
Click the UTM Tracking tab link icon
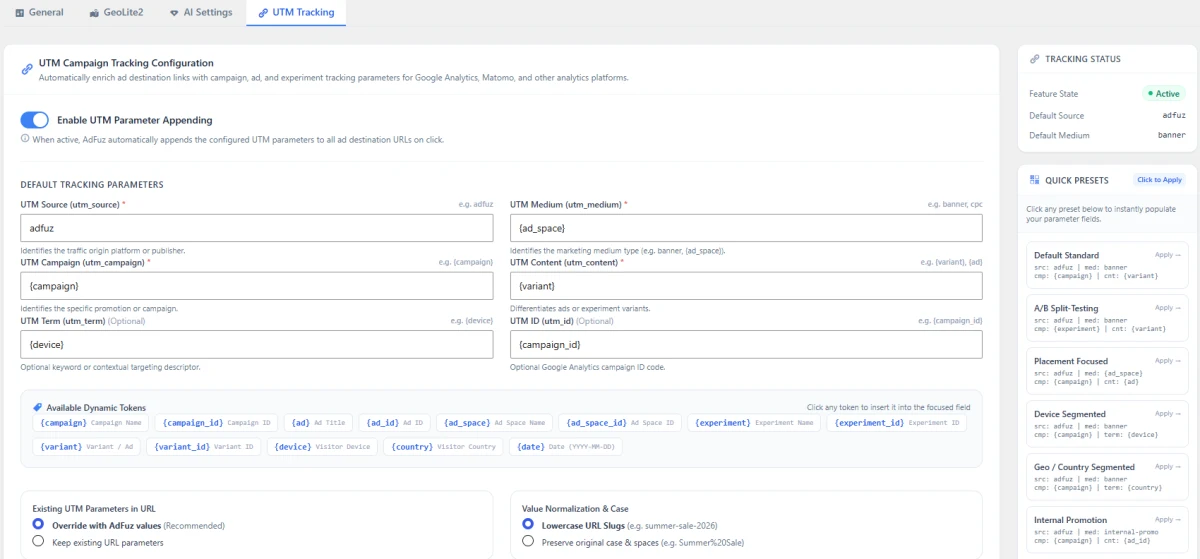[263, 13]
